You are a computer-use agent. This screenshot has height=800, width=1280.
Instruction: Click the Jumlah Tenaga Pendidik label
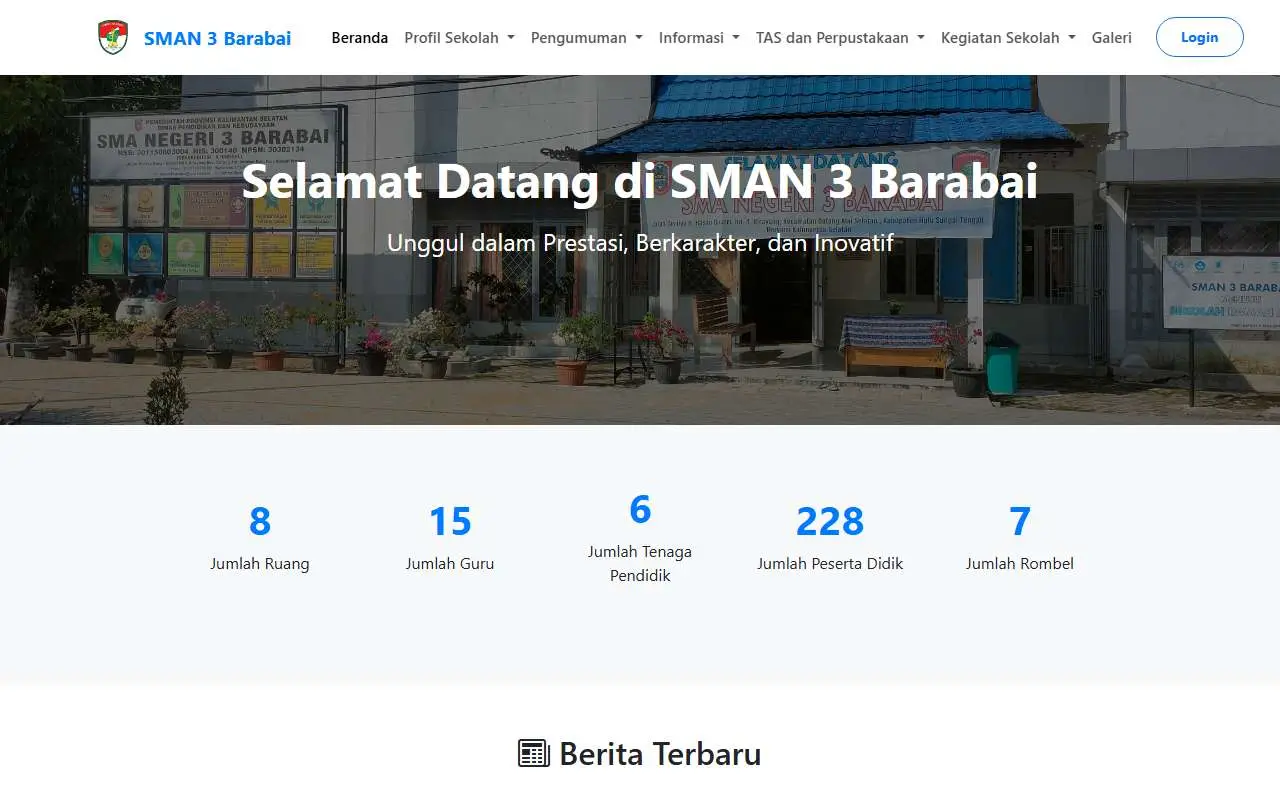(x=640, y=564)
